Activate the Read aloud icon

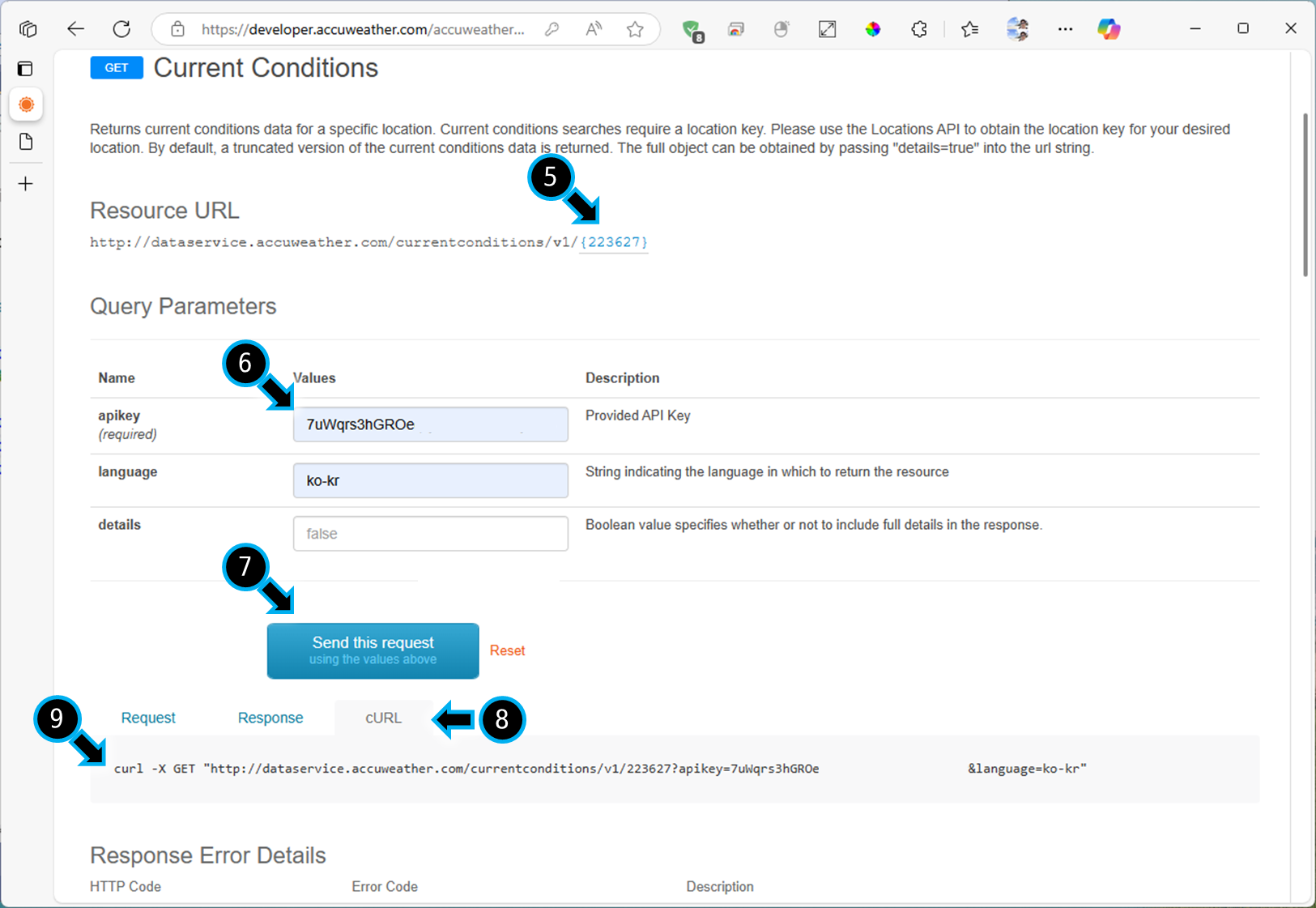click(594, 29)
